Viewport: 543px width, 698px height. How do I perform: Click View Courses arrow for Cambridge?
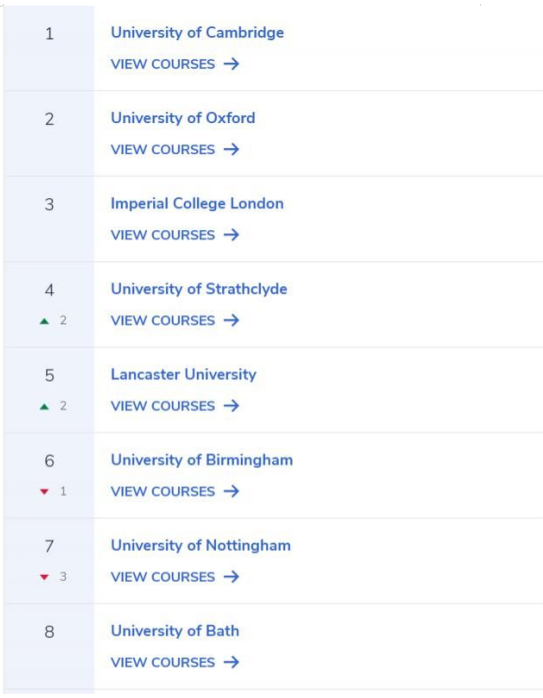click(x=231, y=64)
